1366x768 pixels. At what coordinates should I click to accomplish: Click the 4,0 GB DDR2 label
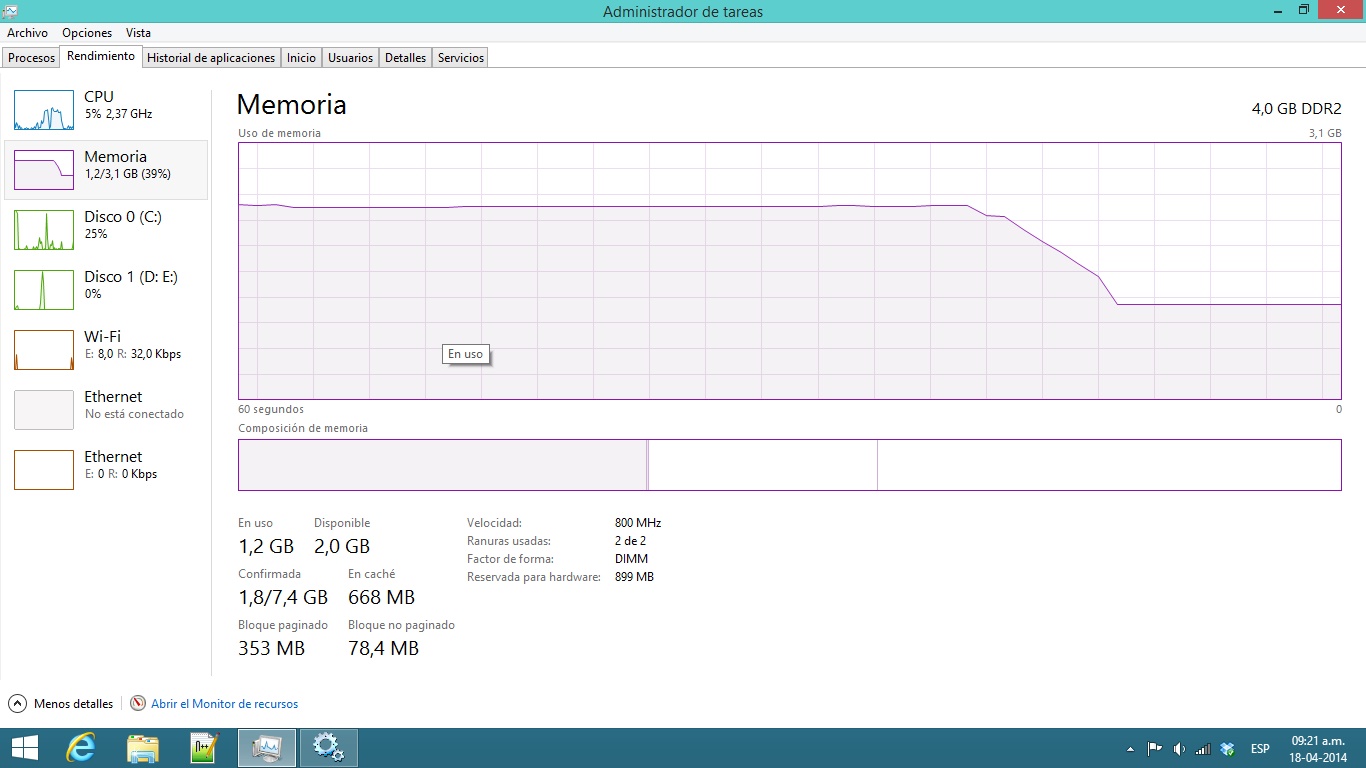pos(1296,108)
